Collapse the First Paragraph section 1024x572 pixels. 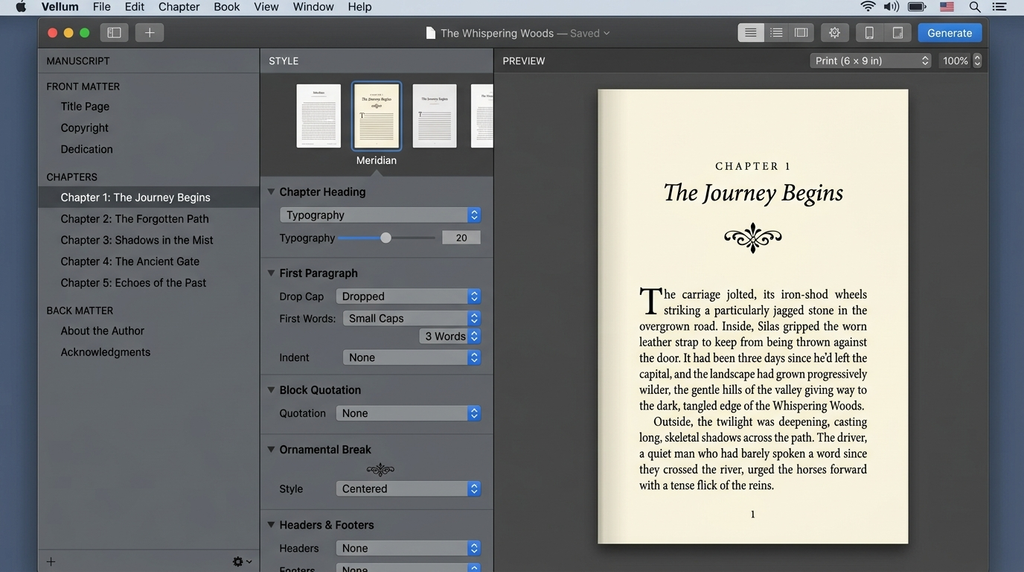coord(271,273)
